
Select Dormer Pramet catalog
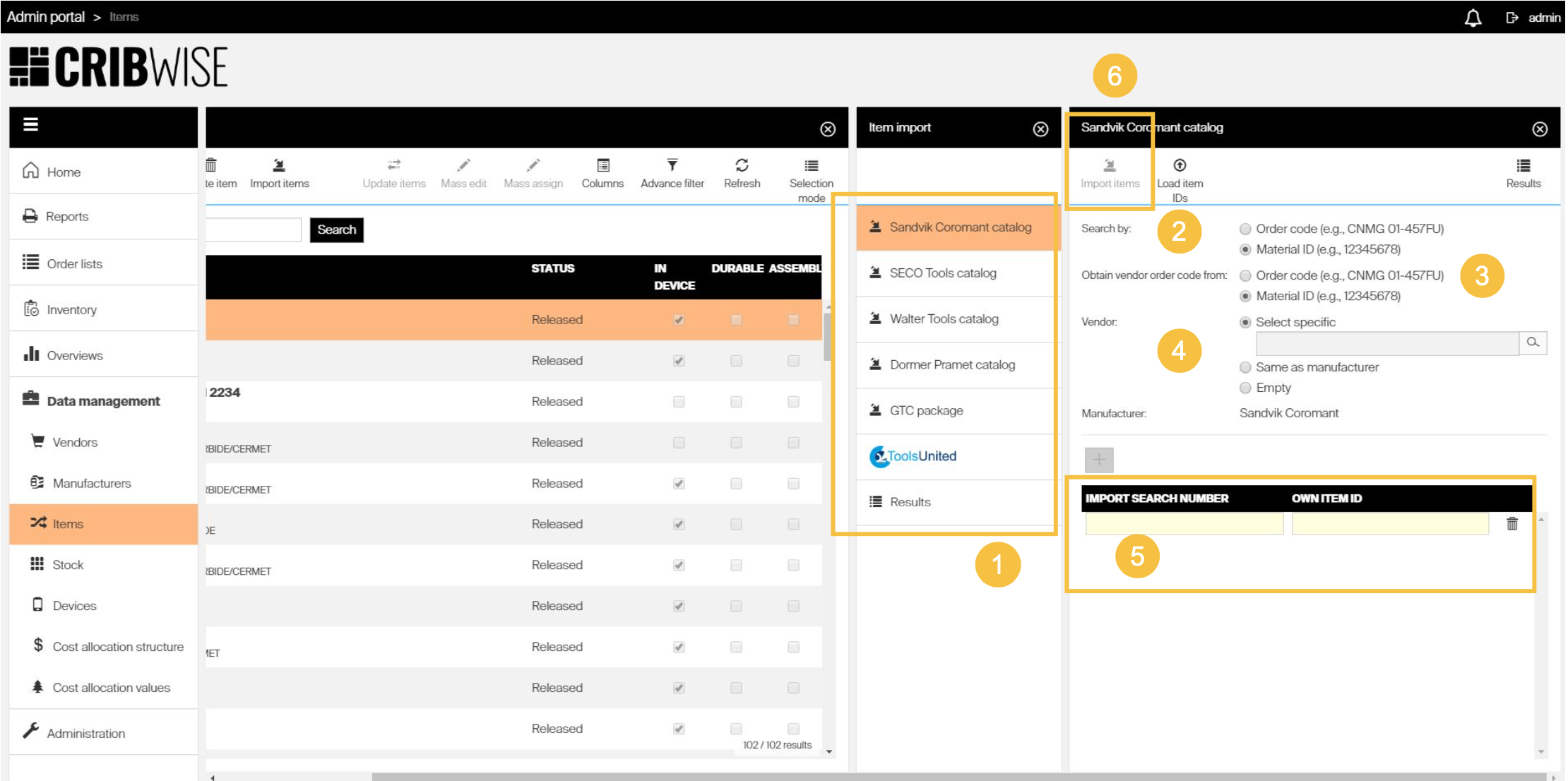pyautogui.click(x=958, y=365)
